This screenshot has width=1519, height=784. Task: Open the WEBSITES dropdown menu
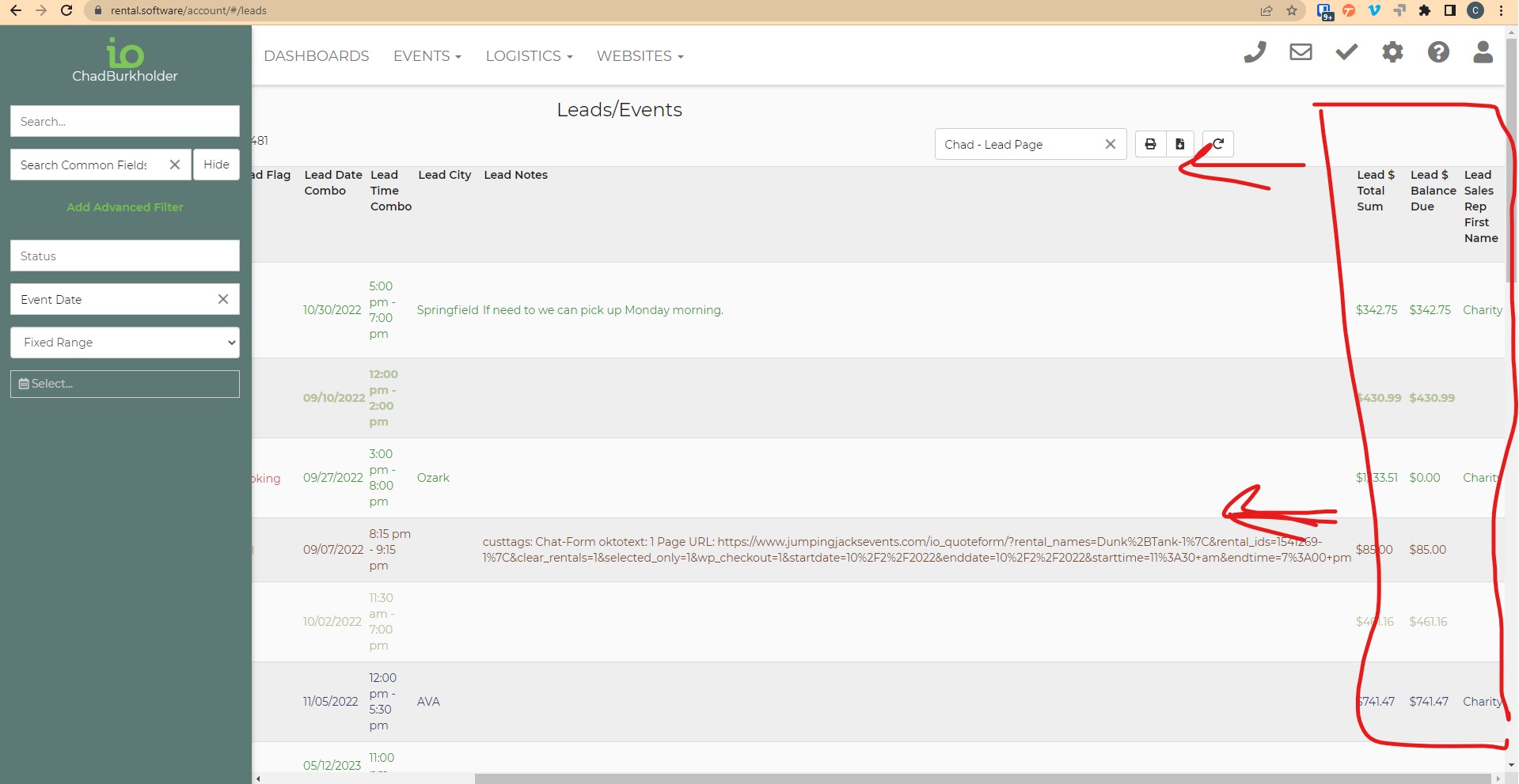(640, 56)
